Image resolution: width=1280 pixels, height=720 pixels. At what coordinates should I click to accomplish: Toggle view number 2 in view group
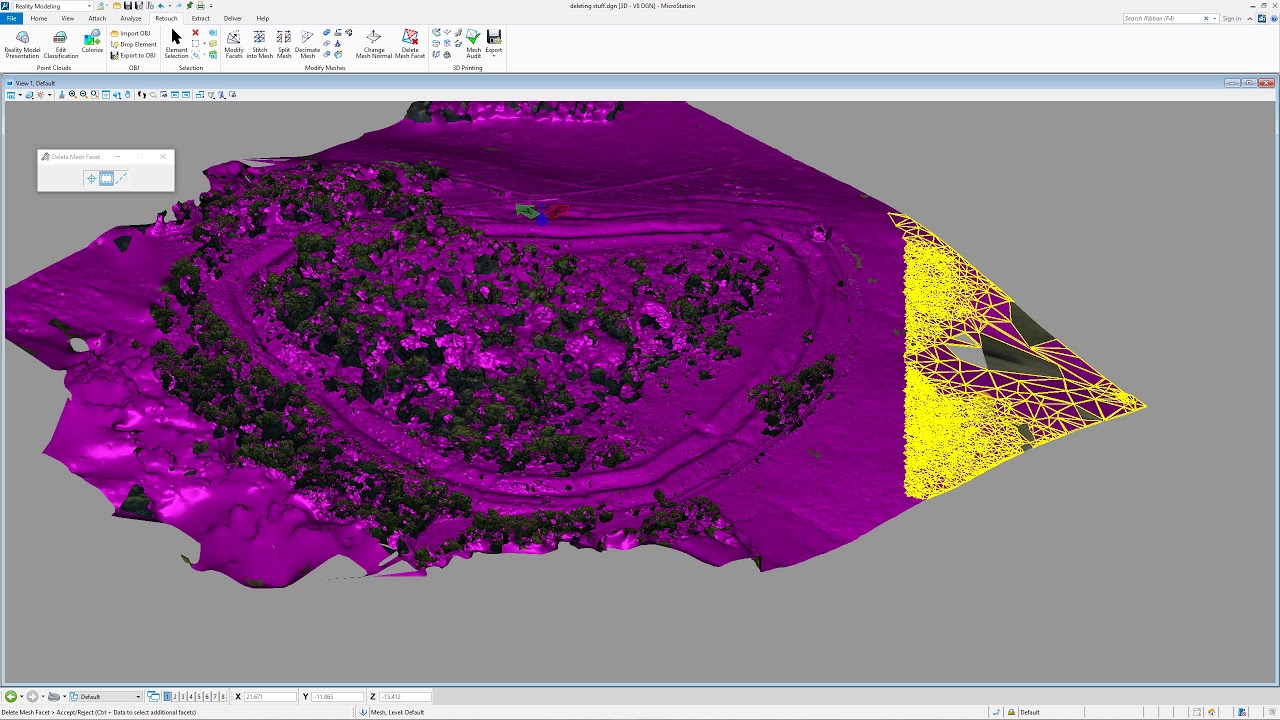click(x=175, y=697)
